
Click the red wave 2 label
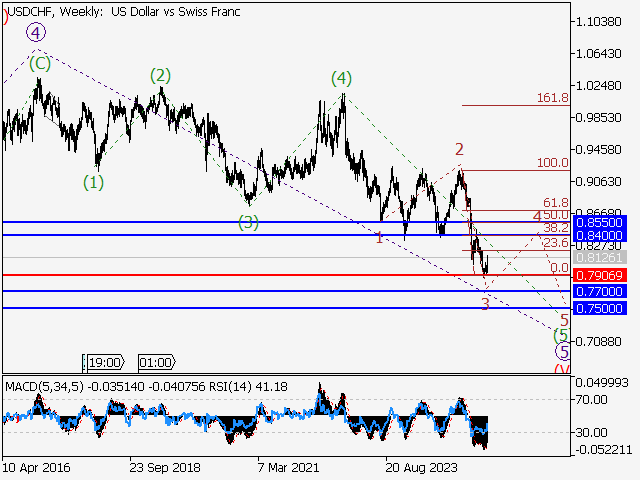pyautogui.click(x=459, y=149)
